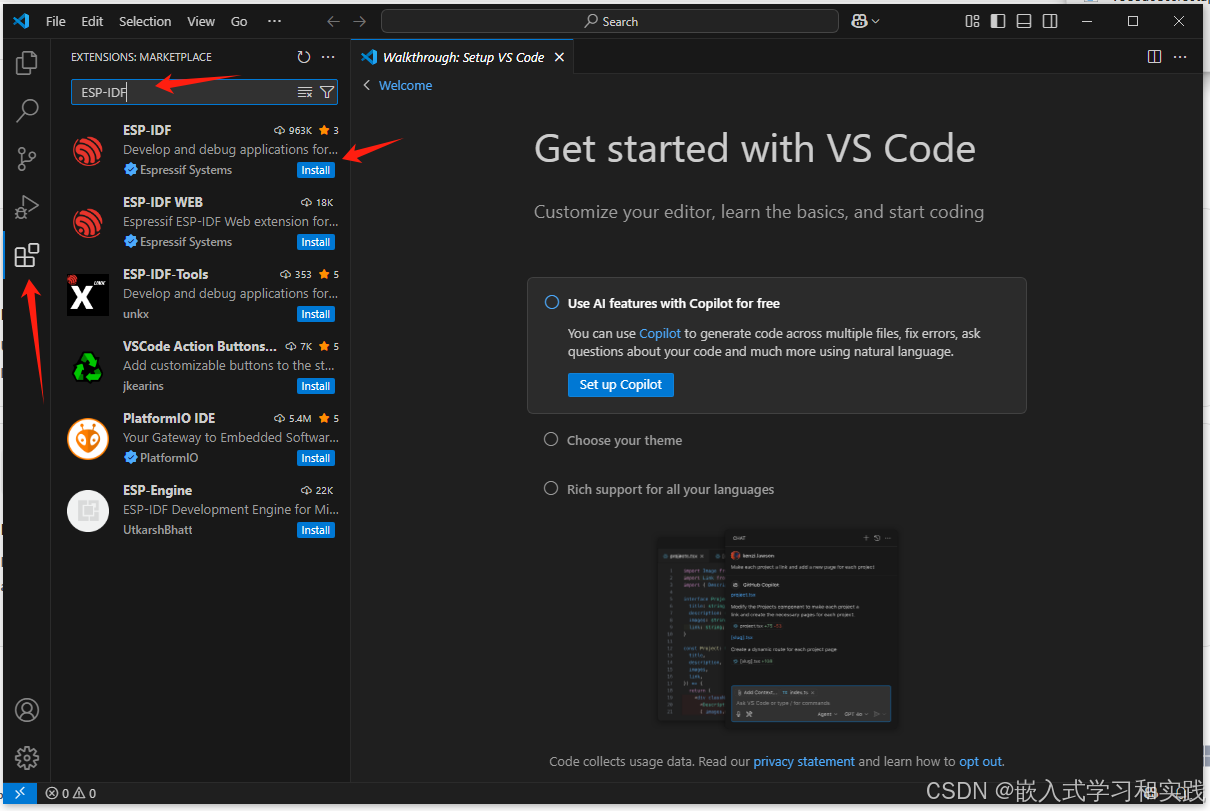1210x811 pixels.
Task: Toggle the Secondary Side Bar
Action: [x=1050, y=21]
